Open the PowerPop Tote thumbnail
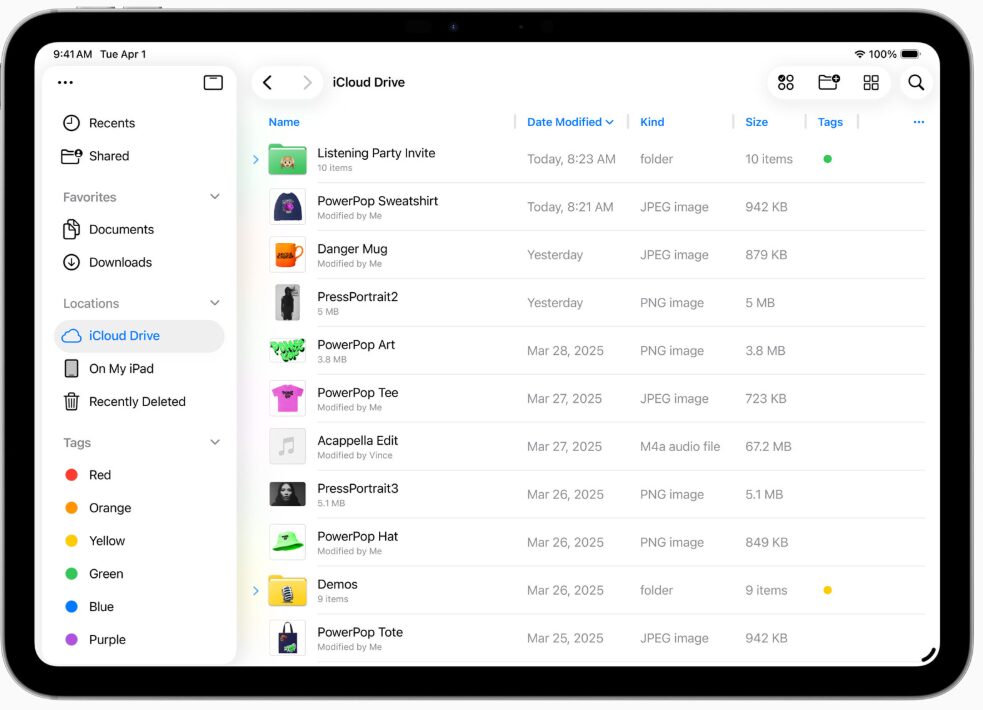Screen dimensions: 983x710 [287, 638]
